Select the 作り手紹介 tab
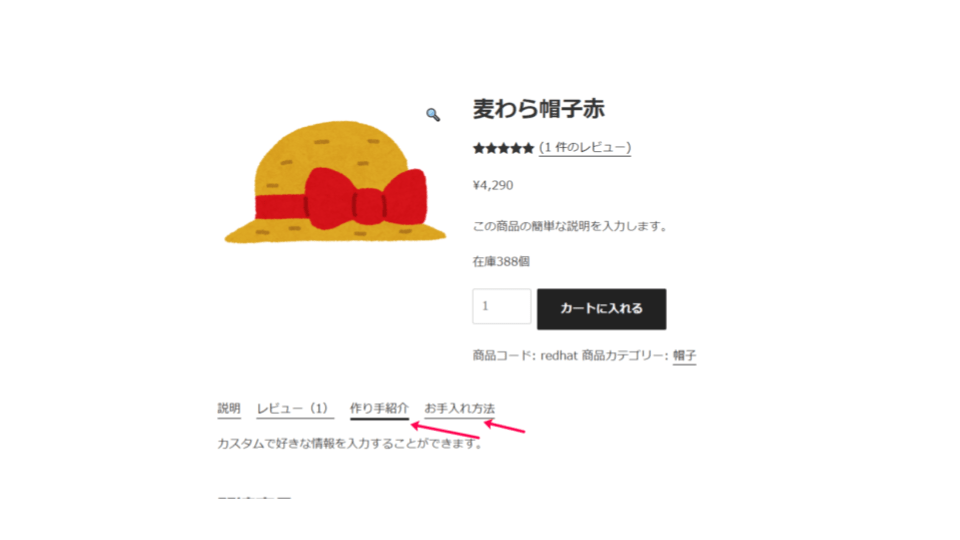The height and width of the screenshot is (540, 960). click(x=379, y=408)
